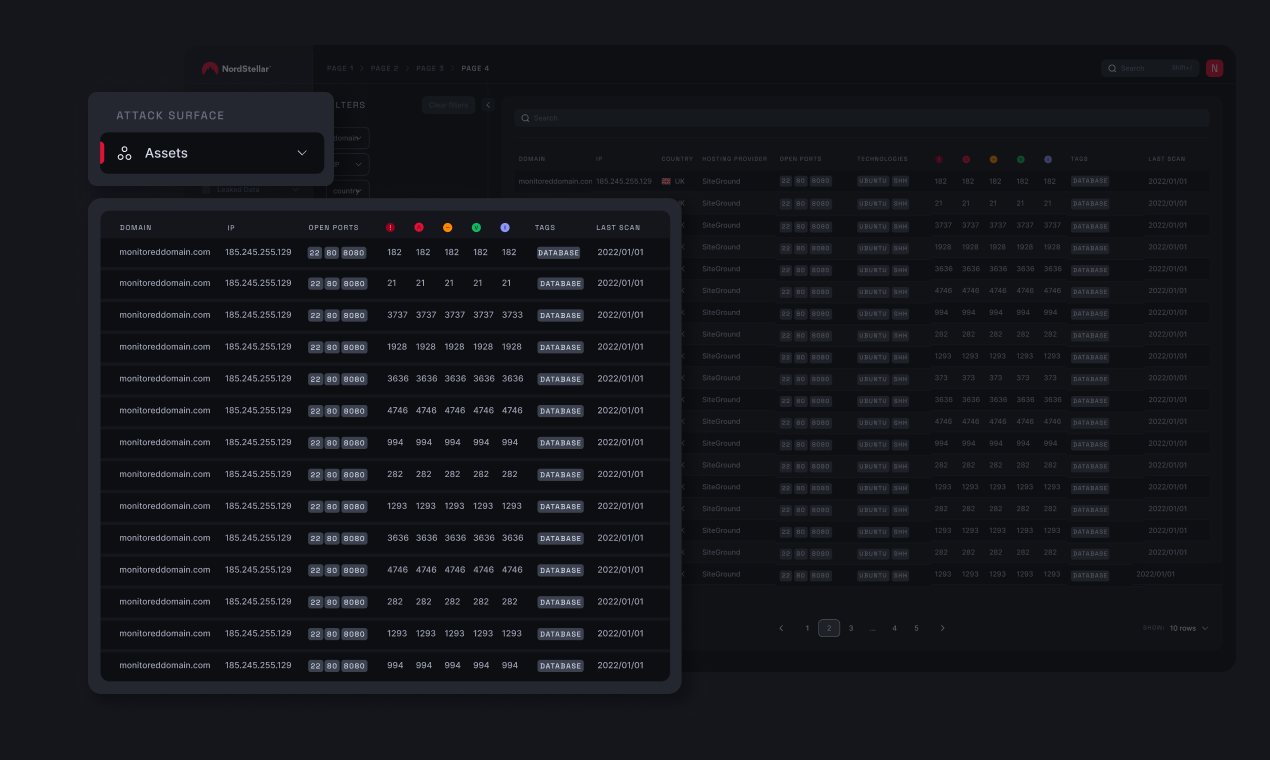
Task: Open the country filter dropdown
Action: point(350,190)
